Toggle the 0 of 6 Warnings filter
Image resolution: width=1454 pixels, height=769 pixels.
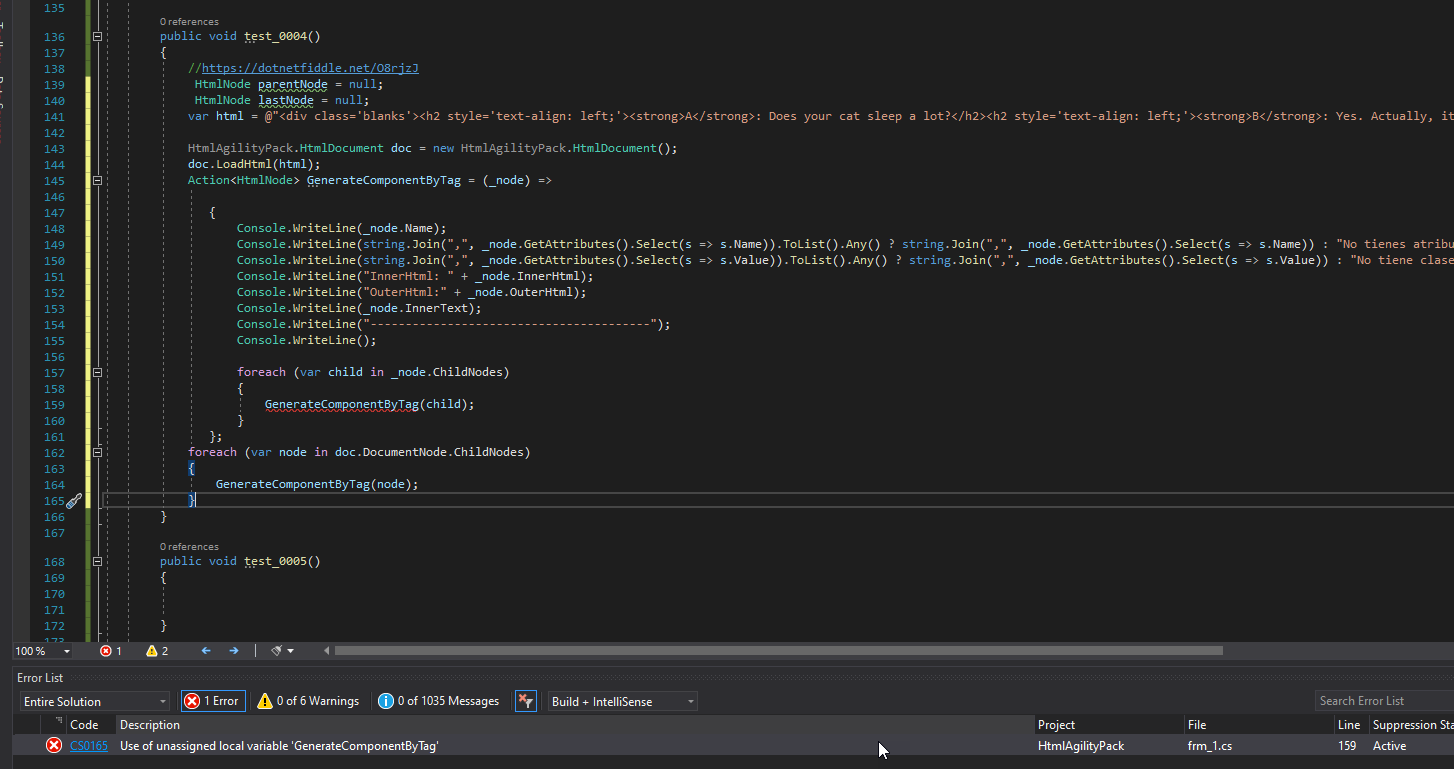tap(308, 701)
